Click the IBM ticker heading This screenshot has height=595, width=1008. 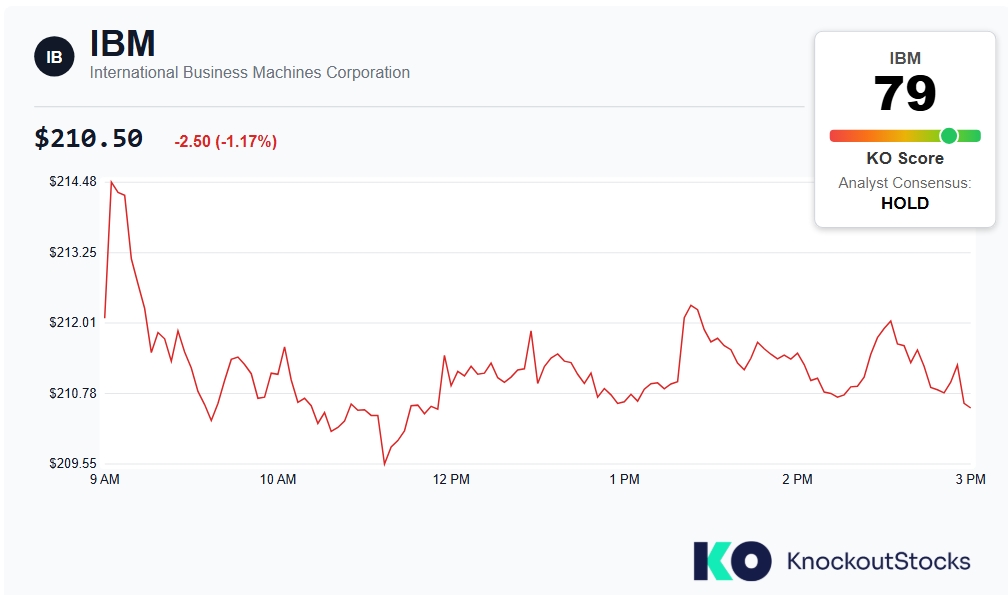pos(122,43)
